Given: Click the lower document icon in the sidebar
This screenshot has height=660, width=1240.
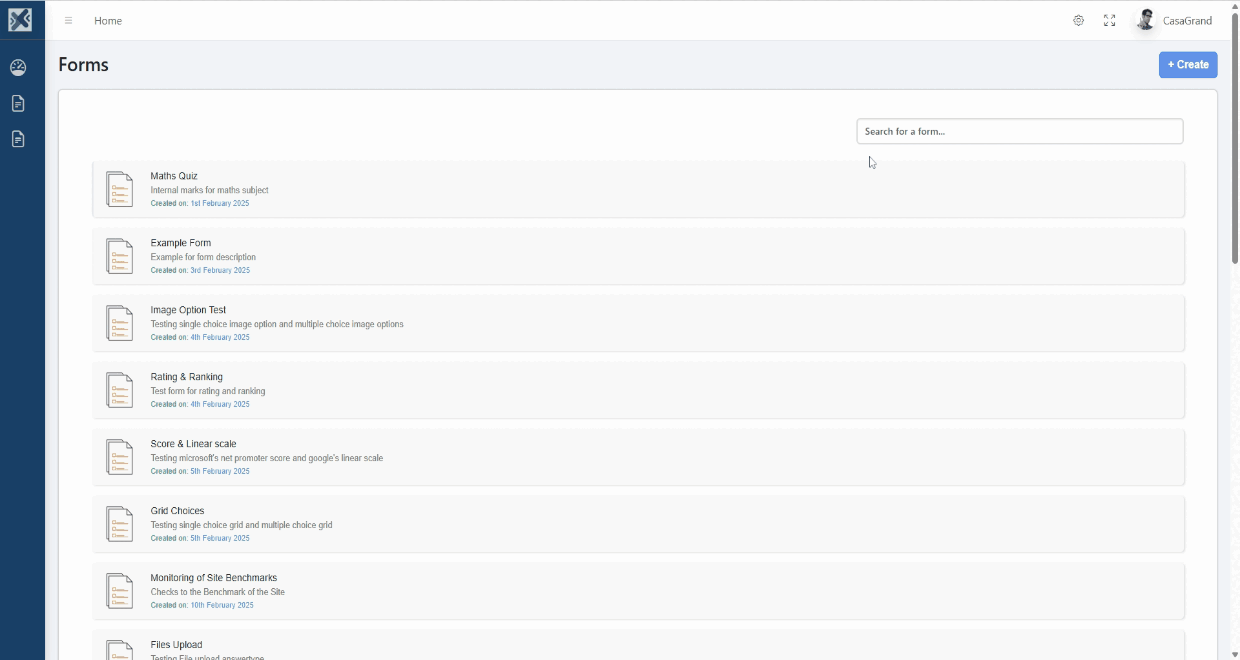Looking at the screenshot, I should pyautogui.click(x=18, y=139).
